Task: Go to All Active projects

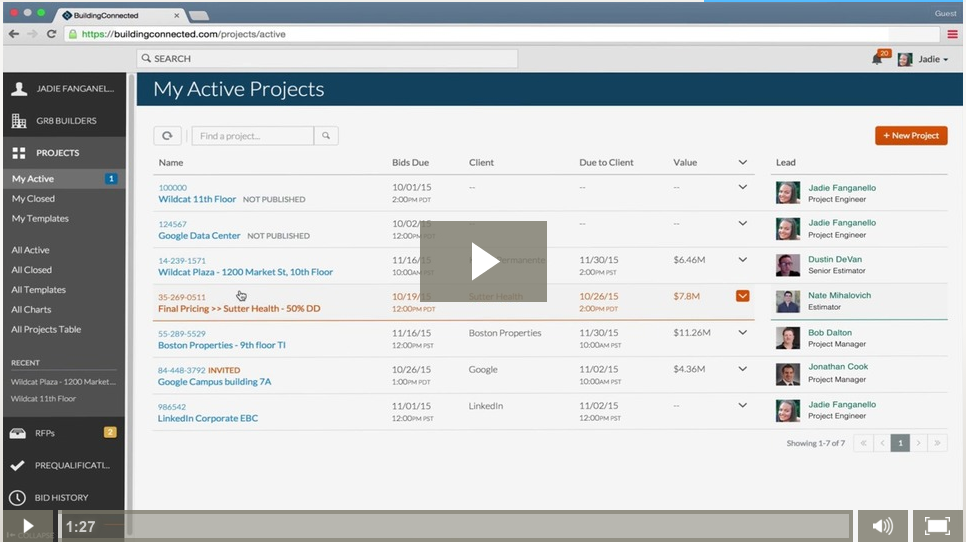Action: tap(30, 250)
